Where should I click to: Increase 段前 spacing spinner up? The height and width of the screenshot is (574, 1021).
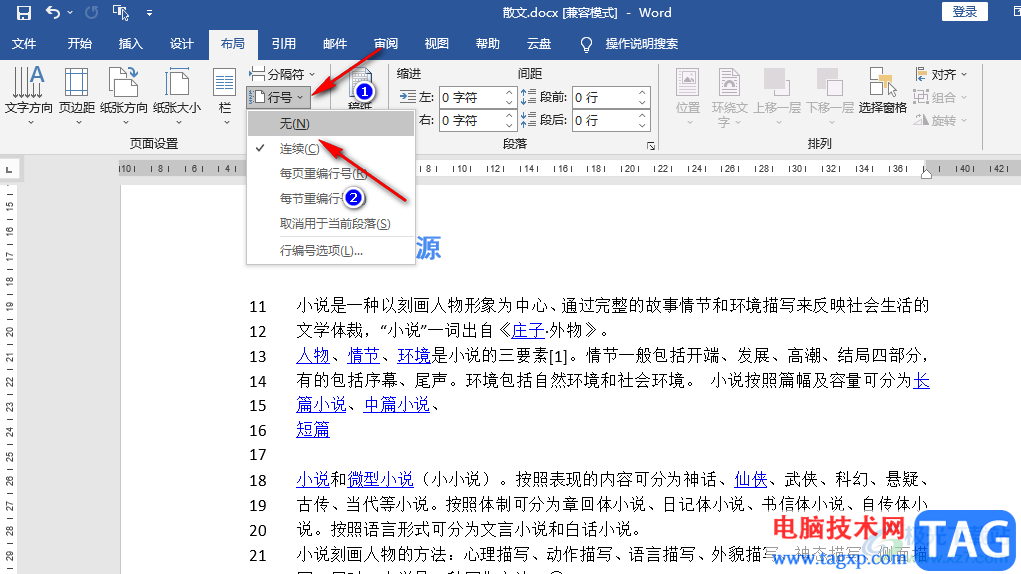(x=642, y=92)
